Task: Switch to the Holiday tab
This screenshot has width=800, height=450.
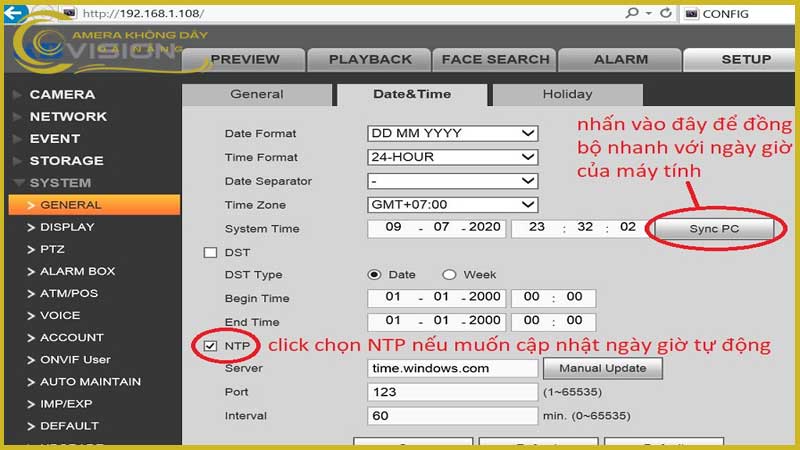Action: [x=567, y=94]
